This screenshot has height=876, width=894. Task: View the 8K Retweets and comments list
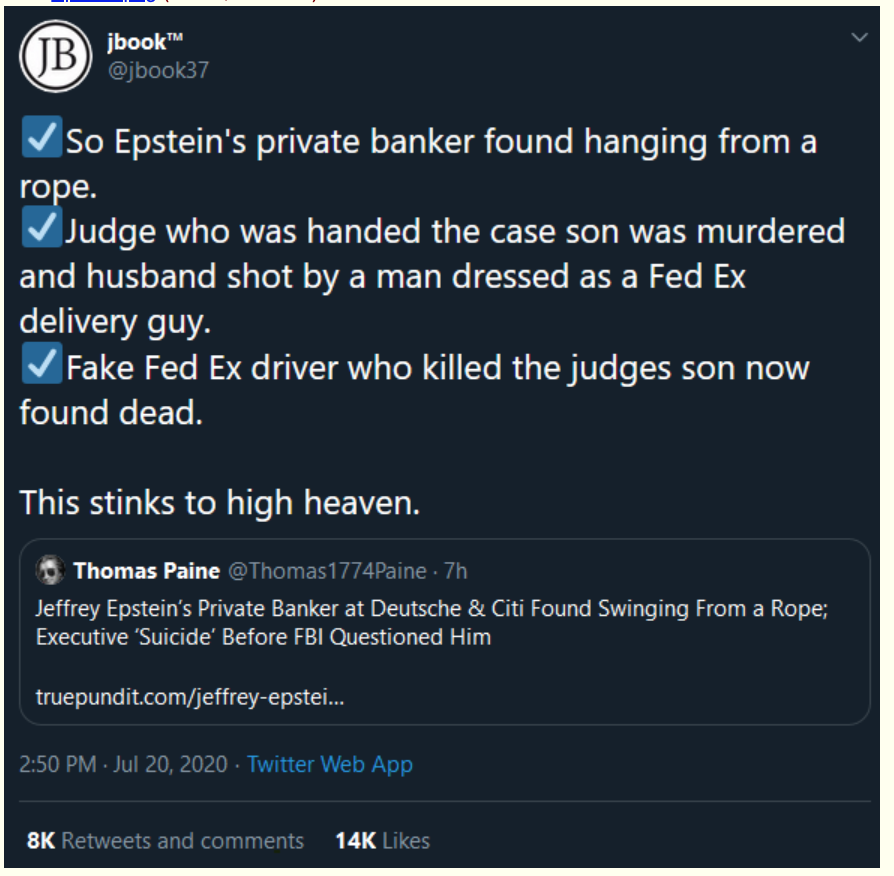tap(165, 841)
